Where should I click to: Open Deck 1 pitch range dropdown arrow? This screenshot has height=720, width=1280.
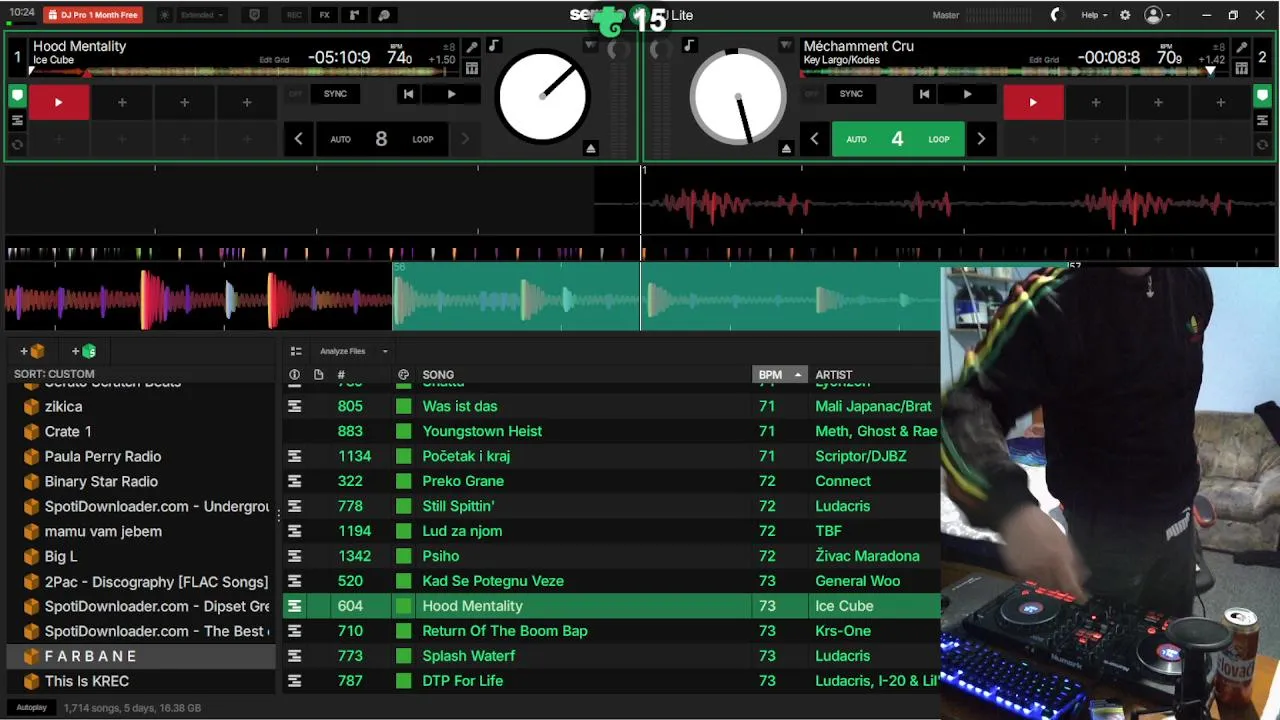pyautogui.click(x=590, y=46)
